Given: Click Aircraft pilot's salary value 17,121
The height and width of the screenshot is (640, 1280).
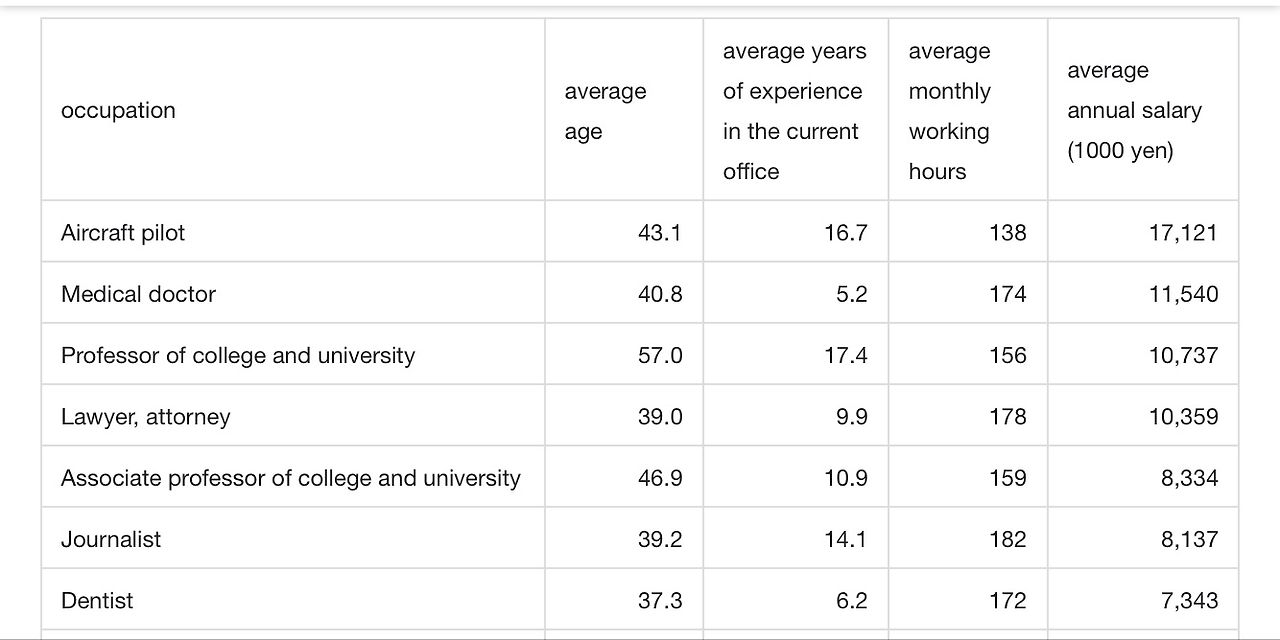Looking at the screenshot, I should tap(1184, 233).
